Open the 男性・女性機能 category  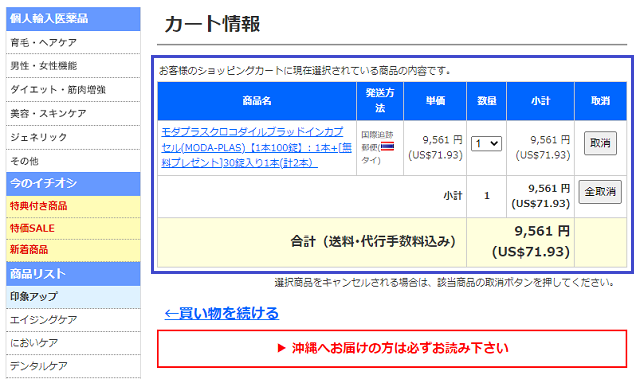[x=73, y=66]
